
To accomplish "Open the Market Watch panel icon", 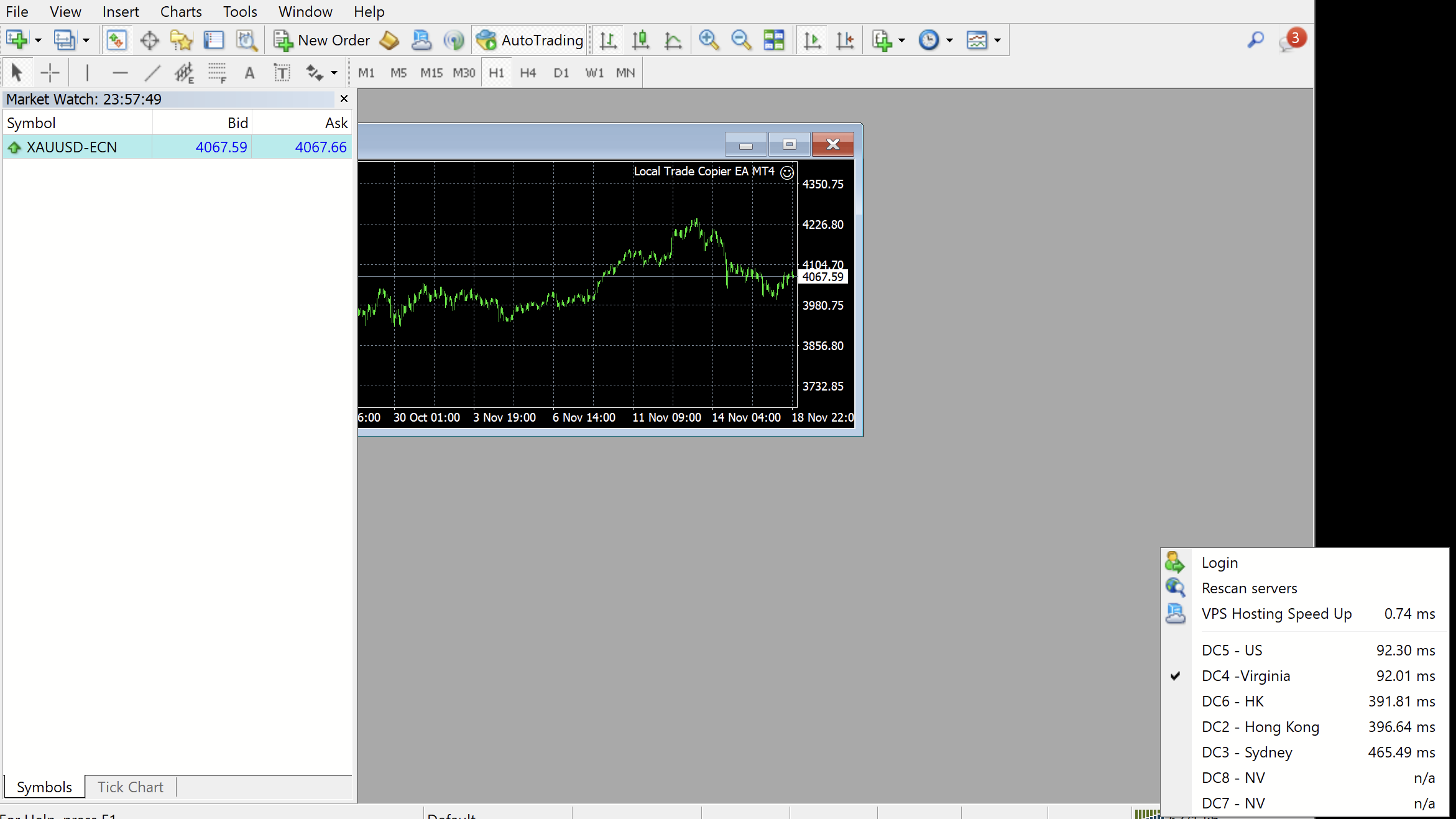I will pyautogui.click(x=116, y=40).
